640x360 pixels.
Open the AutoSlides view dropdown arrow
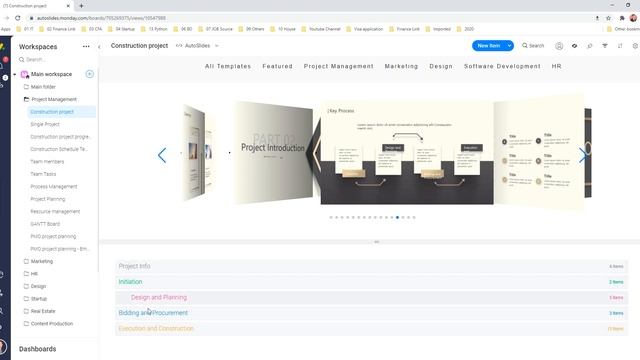[217, 46]
